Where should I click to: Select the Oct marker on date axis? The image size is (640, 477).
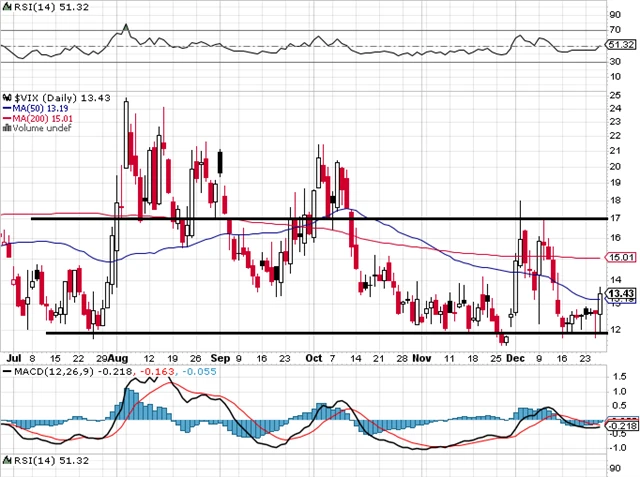313,356
